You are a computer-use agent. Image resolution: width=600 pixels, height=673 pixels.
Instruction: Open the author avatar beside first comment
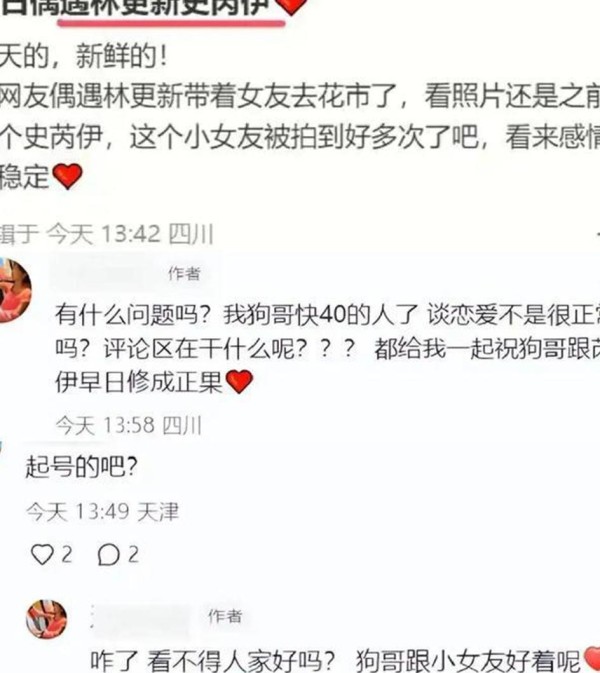(13, 290)
